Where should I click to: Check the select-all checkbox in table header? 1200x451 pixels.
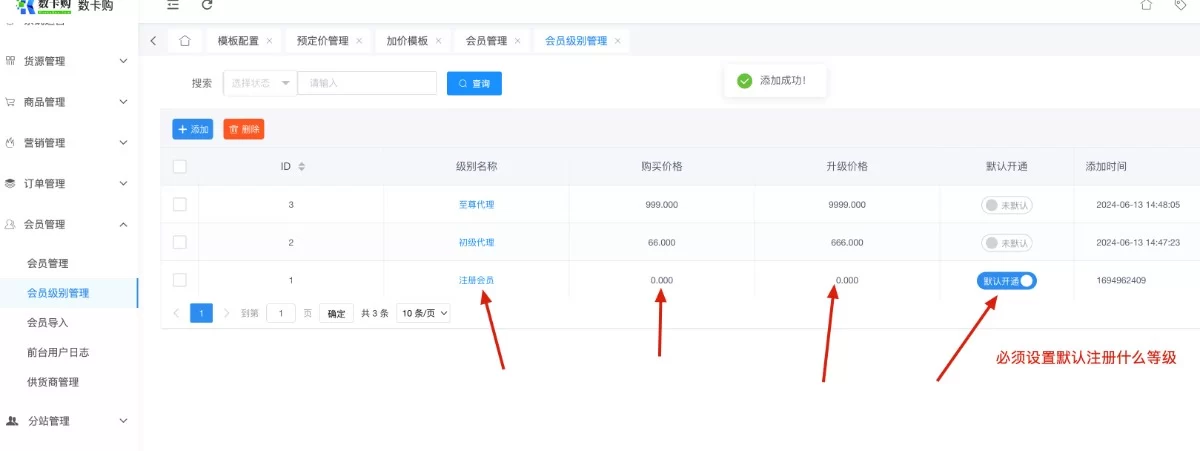click(180, 167)
